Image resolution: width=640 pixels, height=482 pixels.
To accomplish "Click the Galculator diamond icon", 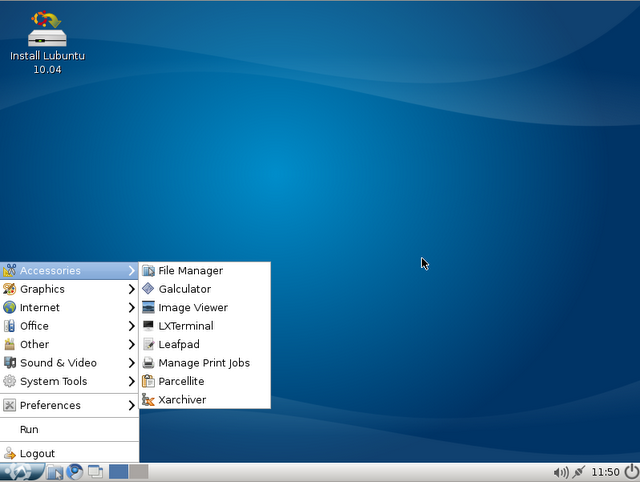I will 149,289.
